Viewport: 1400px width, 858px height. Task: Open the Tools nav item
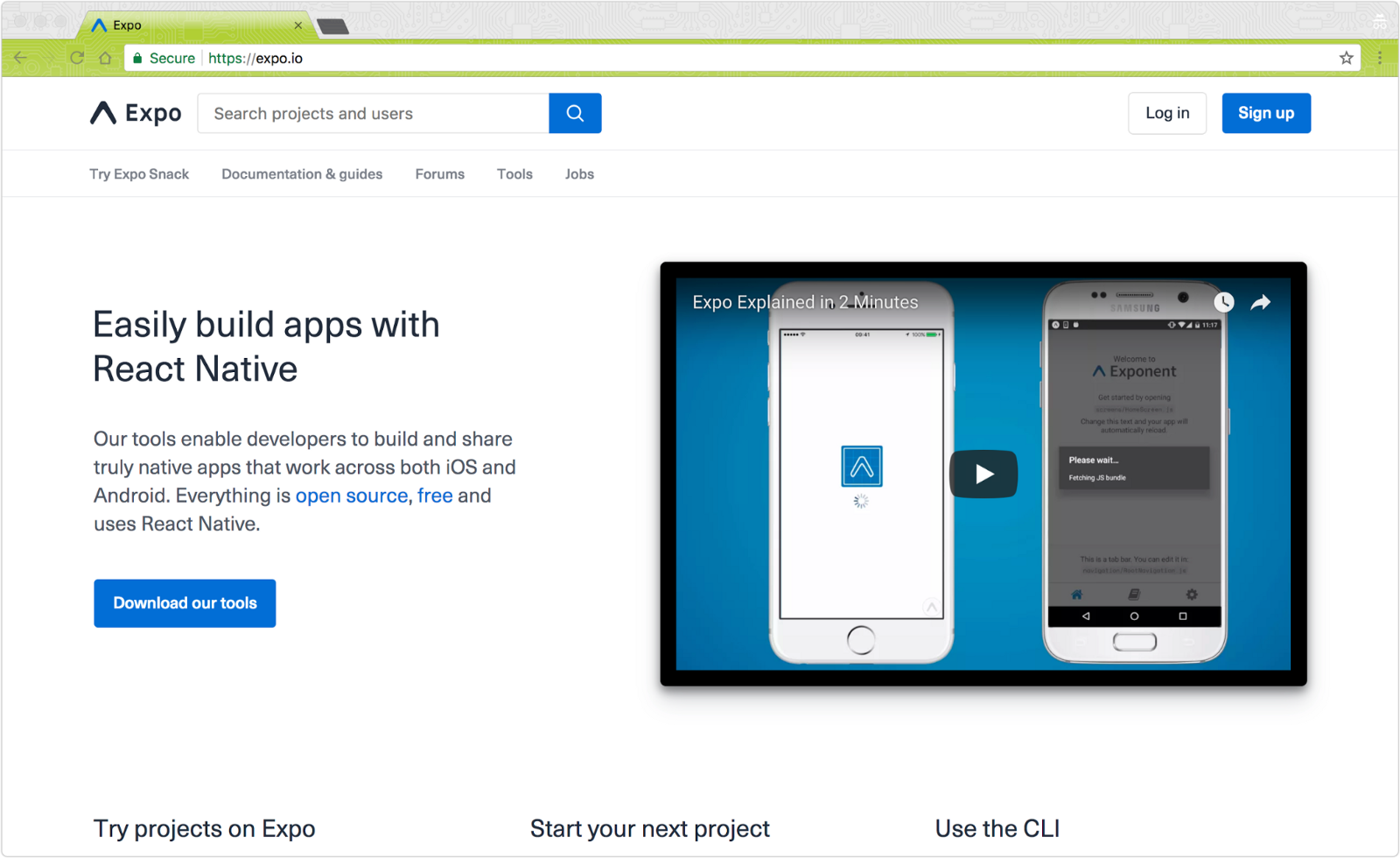click(x=514, y=174)
